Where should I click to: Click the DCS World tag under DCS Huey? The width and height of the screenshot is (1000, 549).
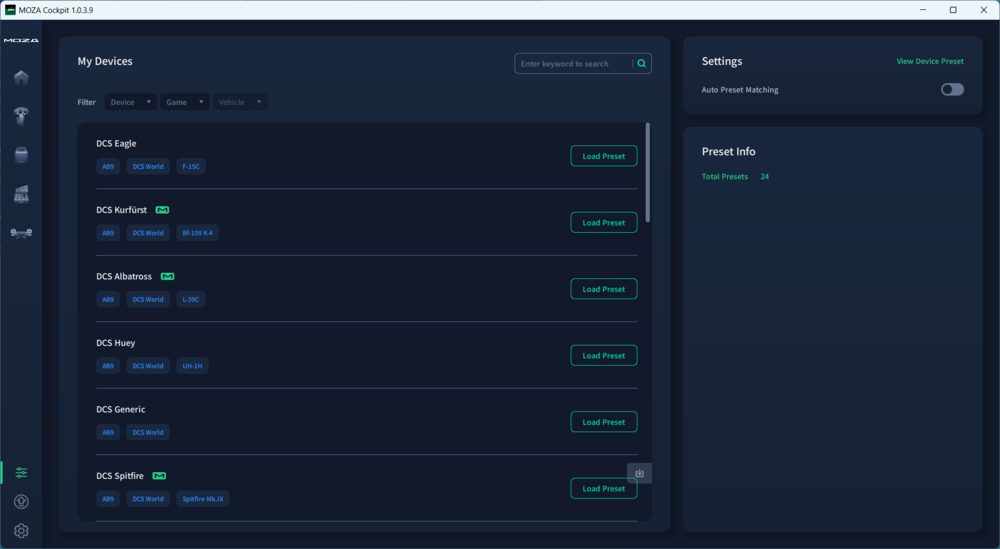148,366
